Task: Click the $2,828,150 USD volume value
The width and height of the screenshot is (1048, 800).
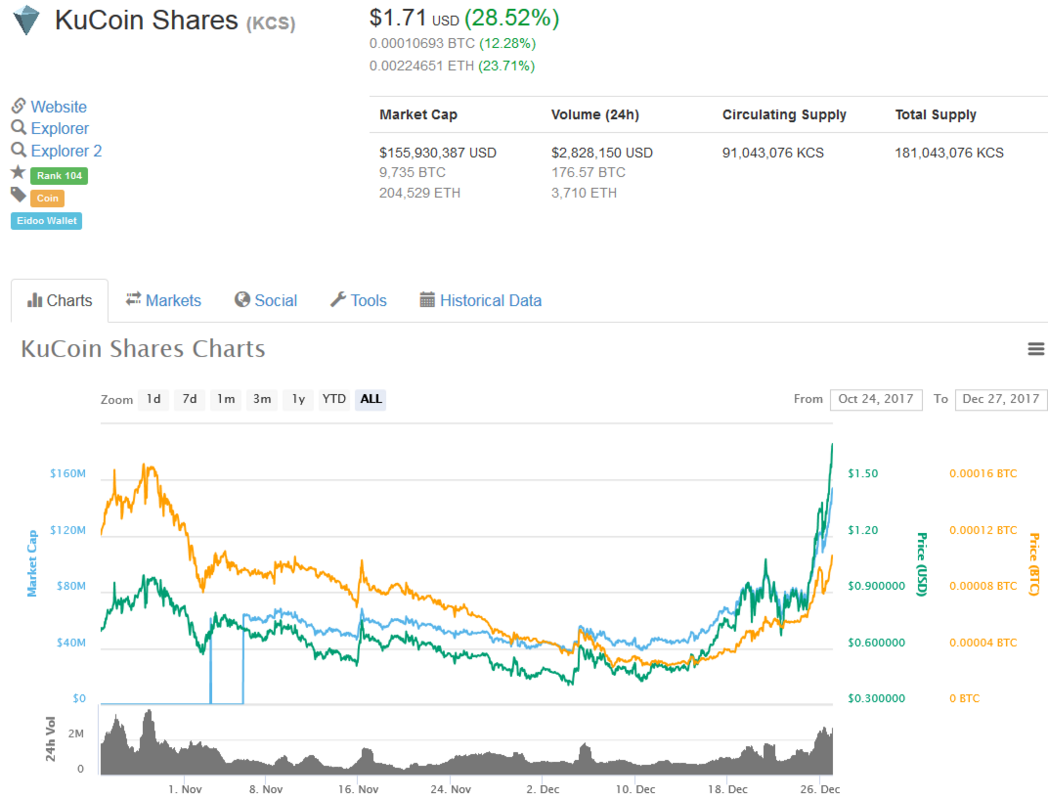Action: (x=602, y=152)
